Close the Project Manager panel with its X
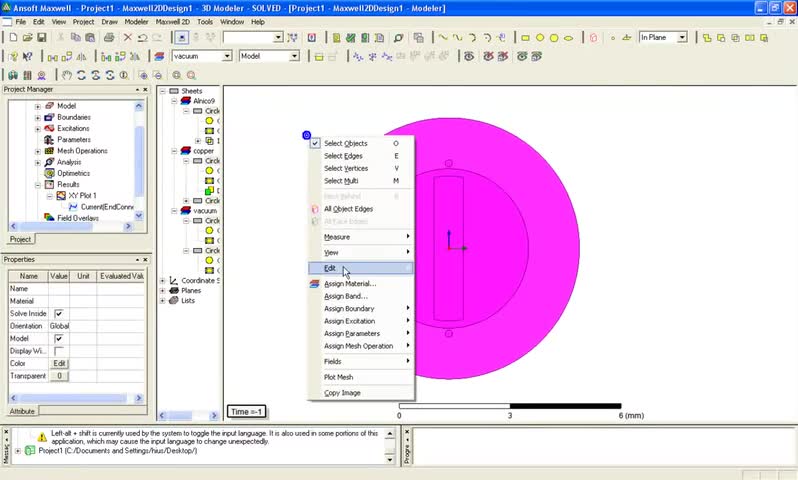 [x=145, y=90]
